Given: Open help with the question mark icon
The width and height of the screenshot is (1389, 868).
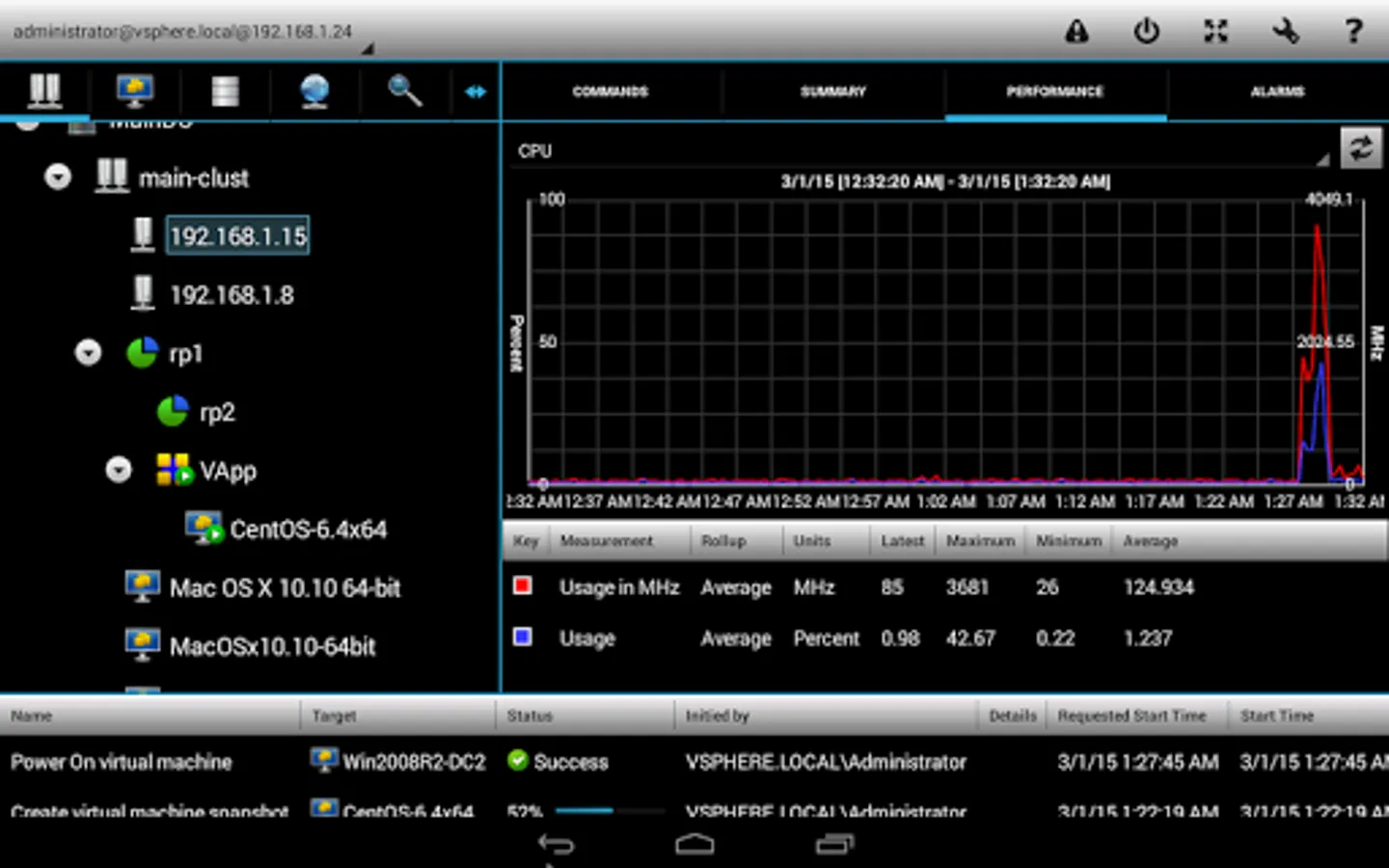Looking at the screenshot, I should click(x=1353, y=32).
